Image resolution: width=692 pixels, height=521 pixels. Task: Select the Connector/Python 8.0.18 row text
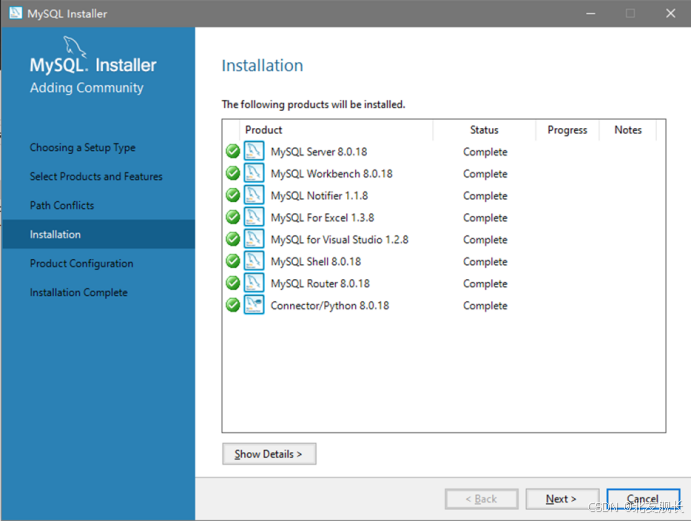tap(330, 306)
